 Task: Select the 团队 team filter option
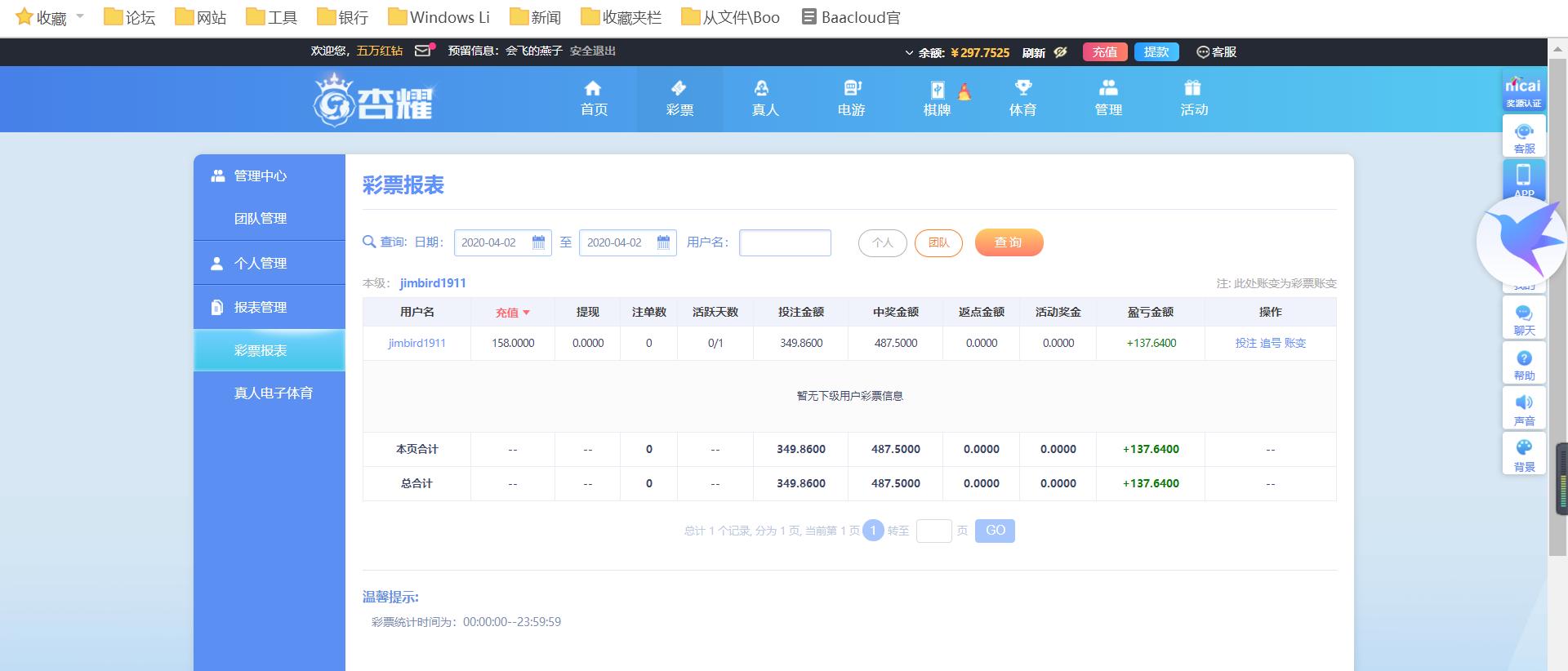tap(938, 243)
